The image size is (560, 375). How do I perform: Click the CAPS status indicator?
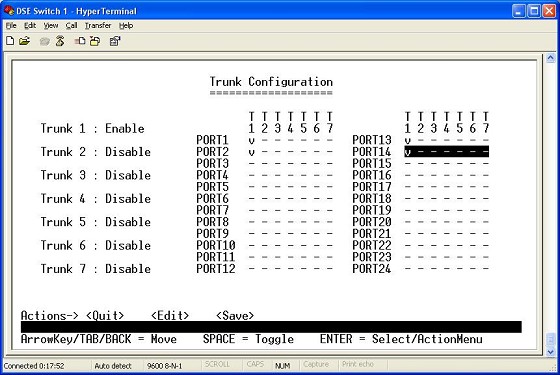pos(255,364)
